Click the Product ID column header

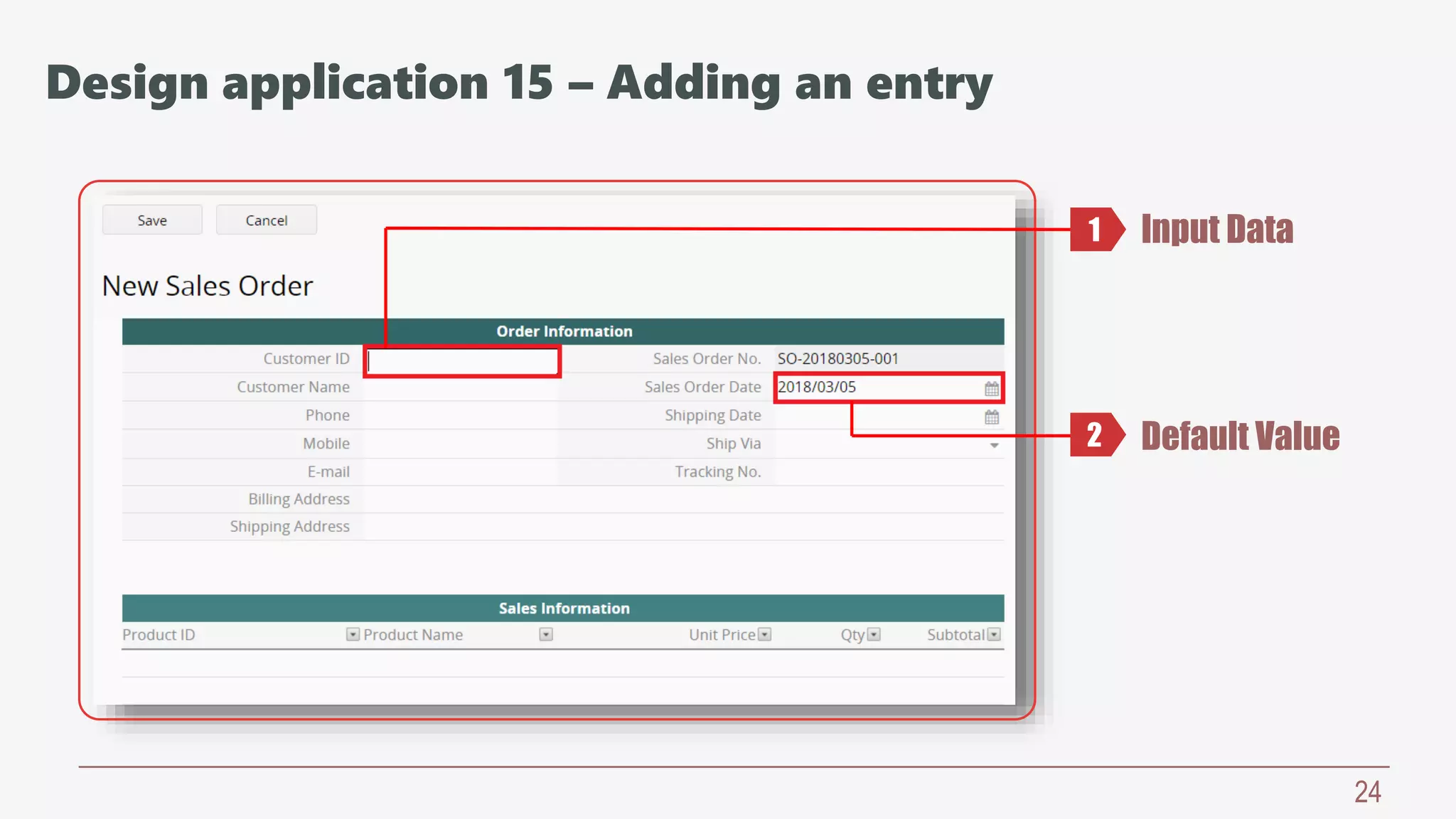coord(159,635)
